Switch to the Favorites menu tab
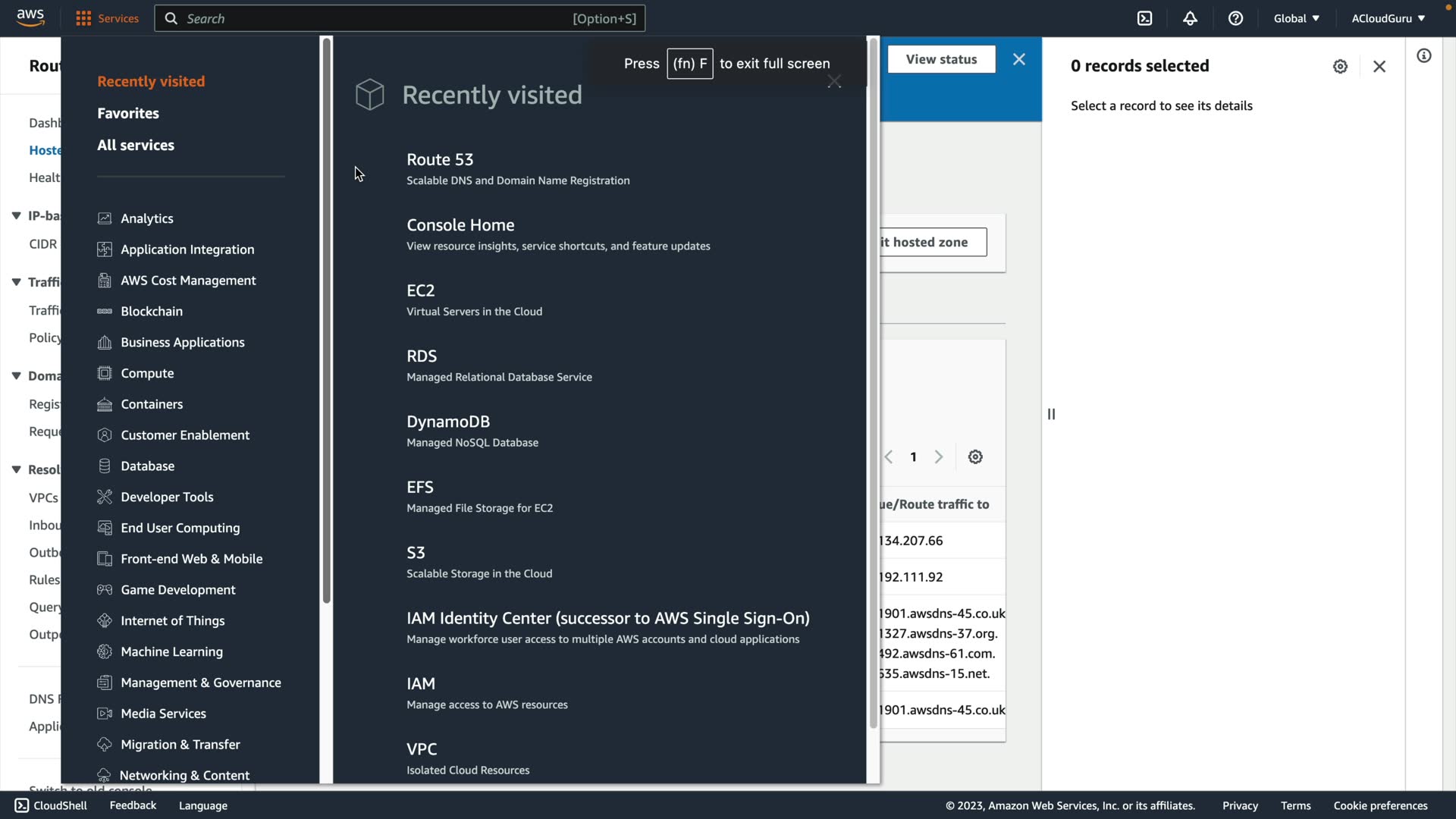 (128, 113)
